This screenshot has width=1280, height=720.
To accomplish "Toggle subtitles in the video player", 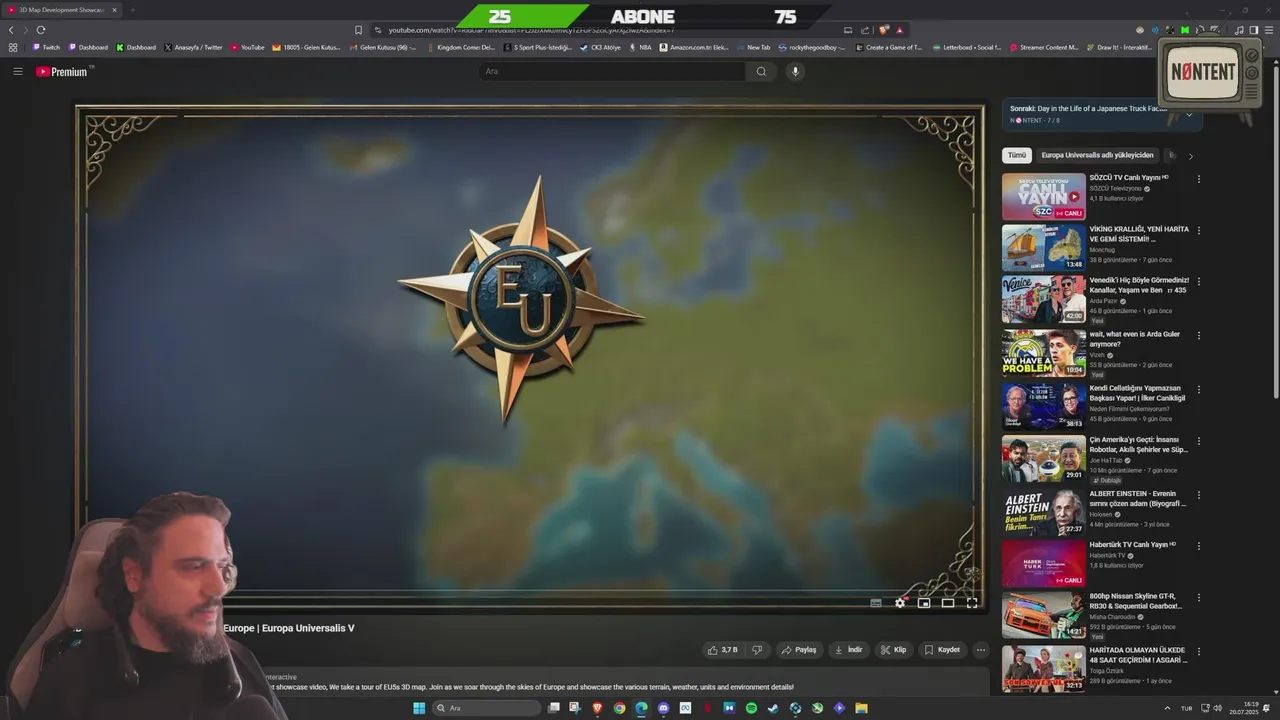I will (x=876, y=603).
